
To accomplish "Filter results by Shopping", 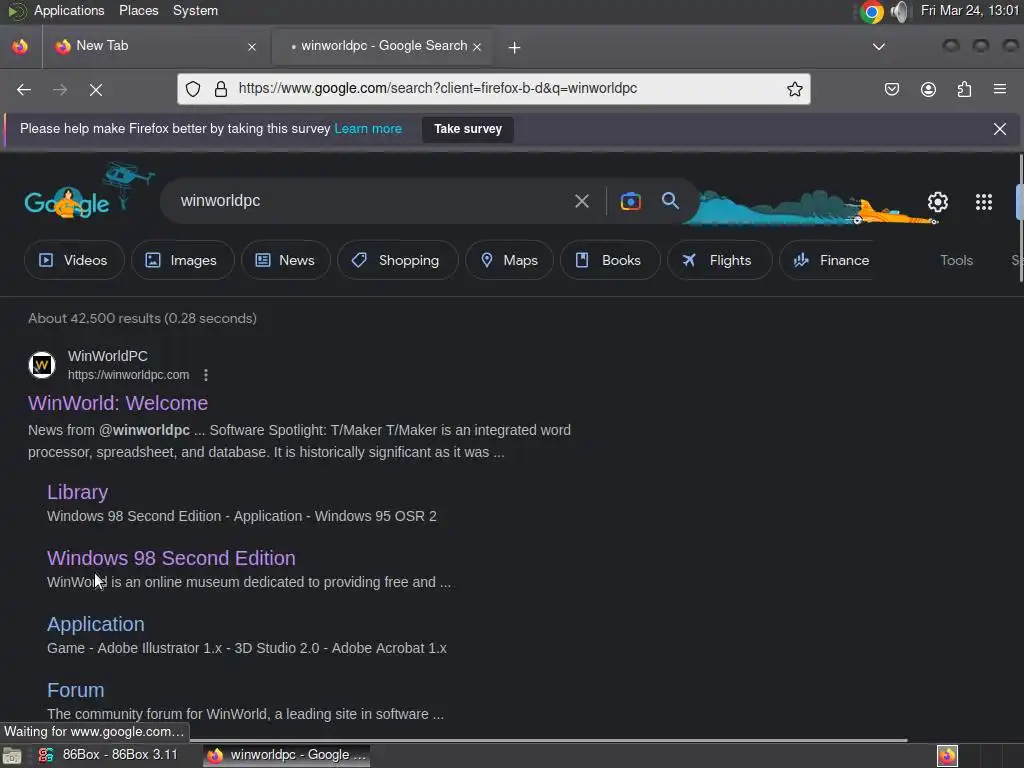I will coord(397,260).
